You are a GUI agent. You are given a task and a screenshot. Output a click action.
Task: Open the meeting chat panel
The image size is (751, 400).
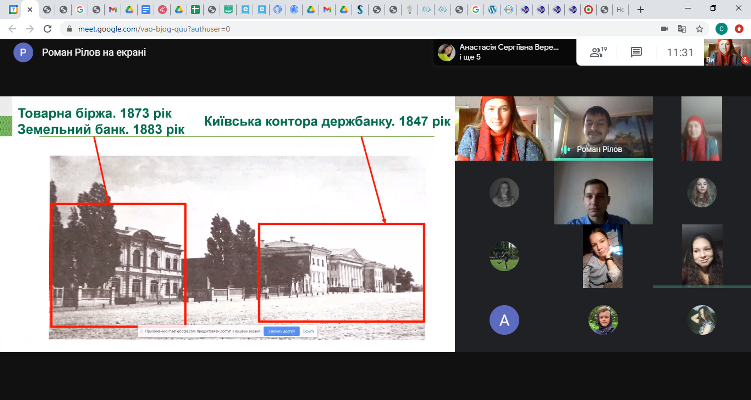click(636, 52)
